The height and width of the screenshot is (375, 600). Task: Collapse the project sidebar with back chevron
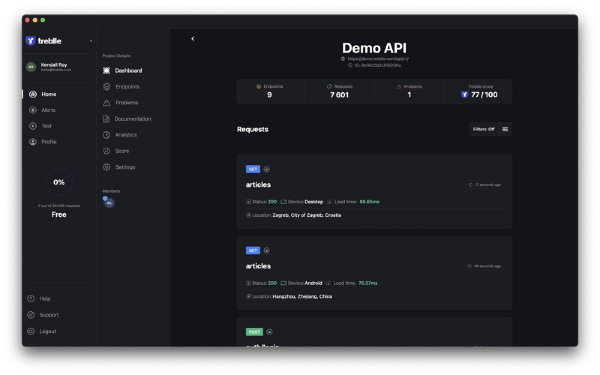(x=193, y=39)
